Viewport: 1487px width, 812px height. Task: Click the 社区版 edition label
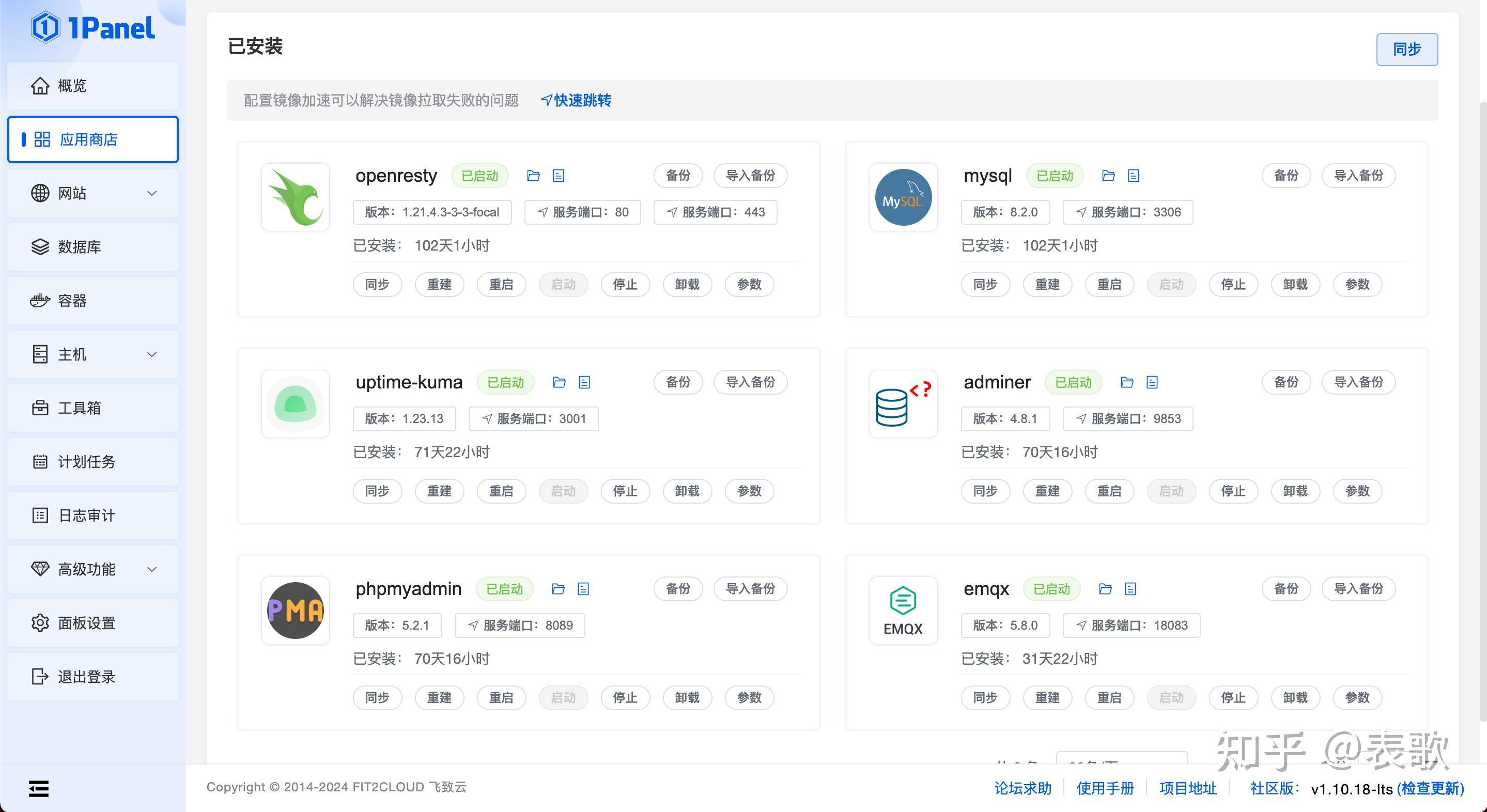[1274, 788]
